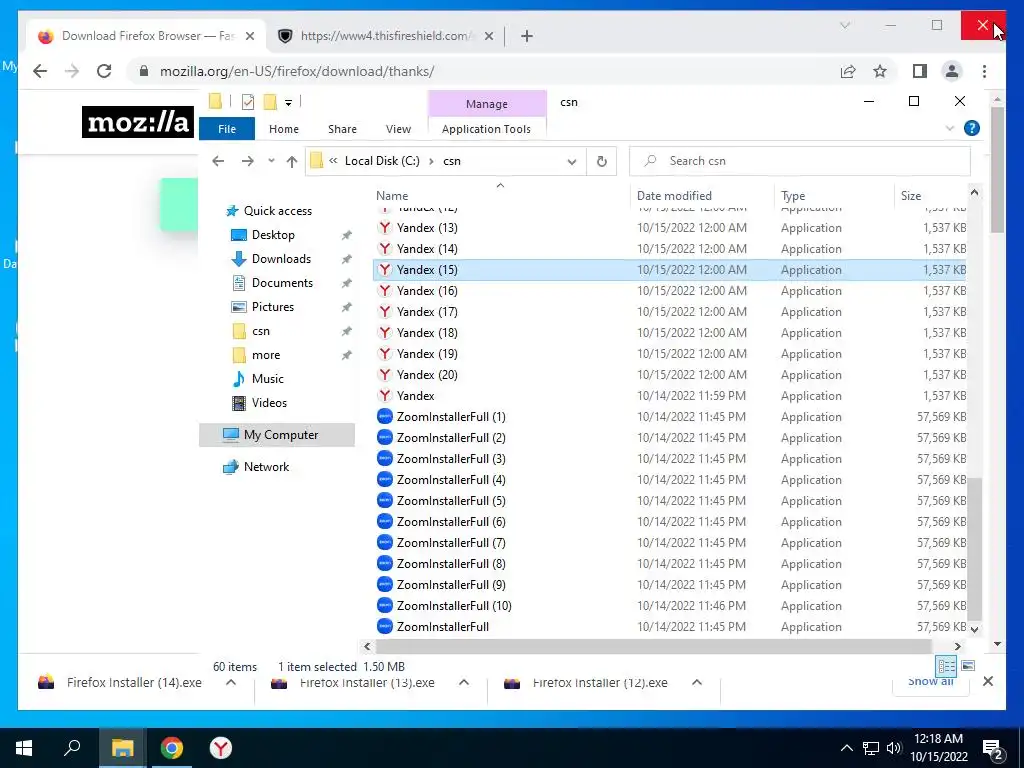Open Customize Quick Access Toolbar dropdown

[288, 103]
